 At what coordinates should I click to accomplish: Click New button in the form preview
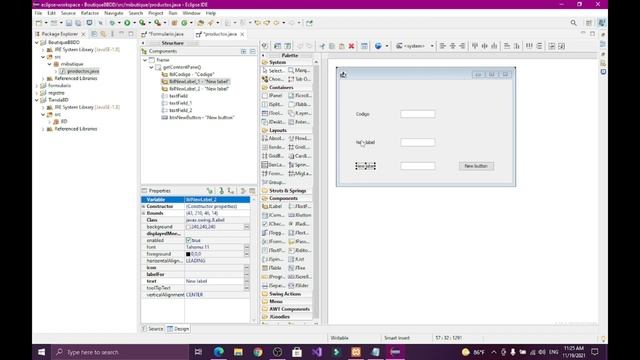pyautogui.click(x=476, y=166)
